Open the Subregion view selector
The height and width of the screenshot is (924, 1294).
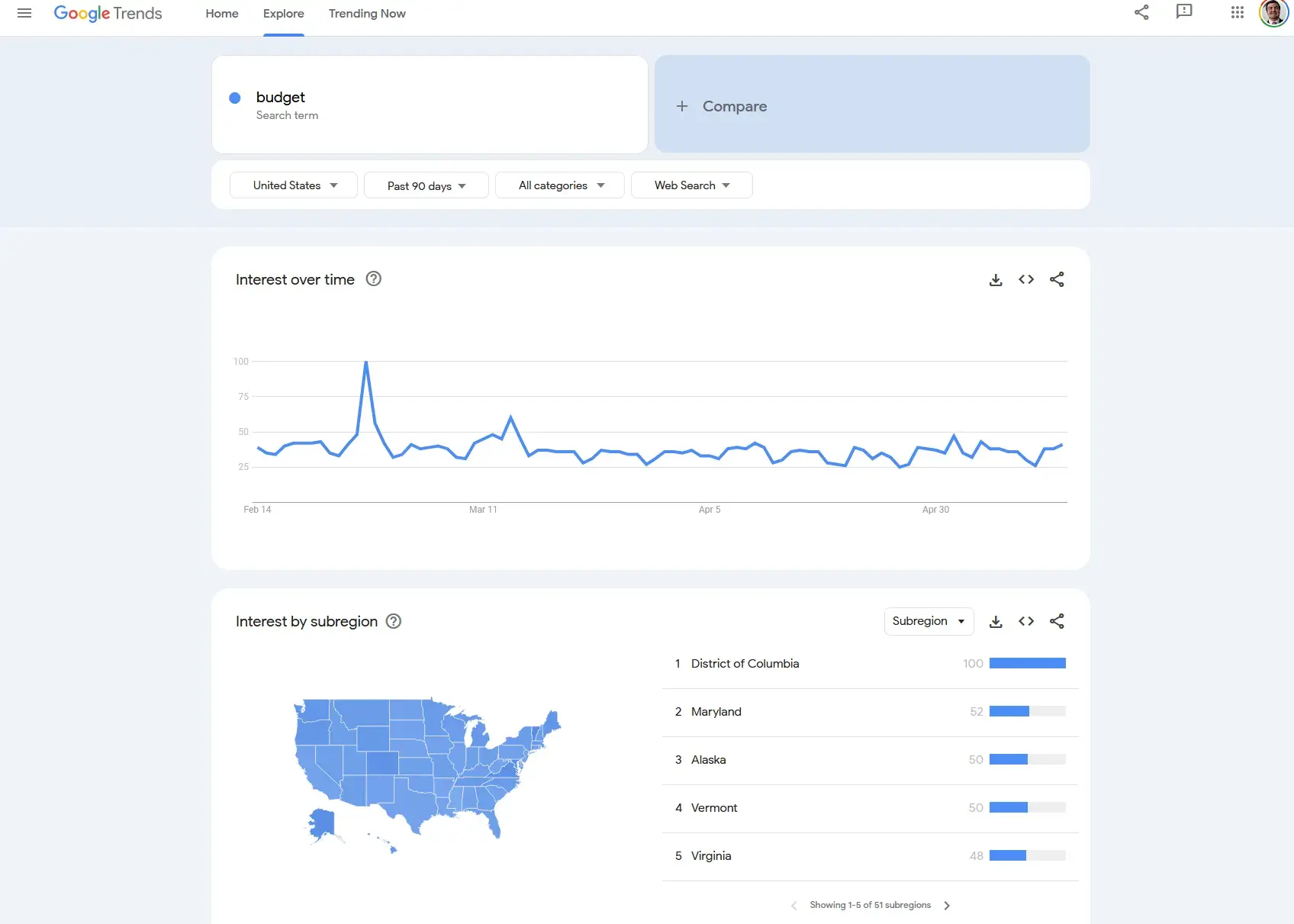pos(929,621)
